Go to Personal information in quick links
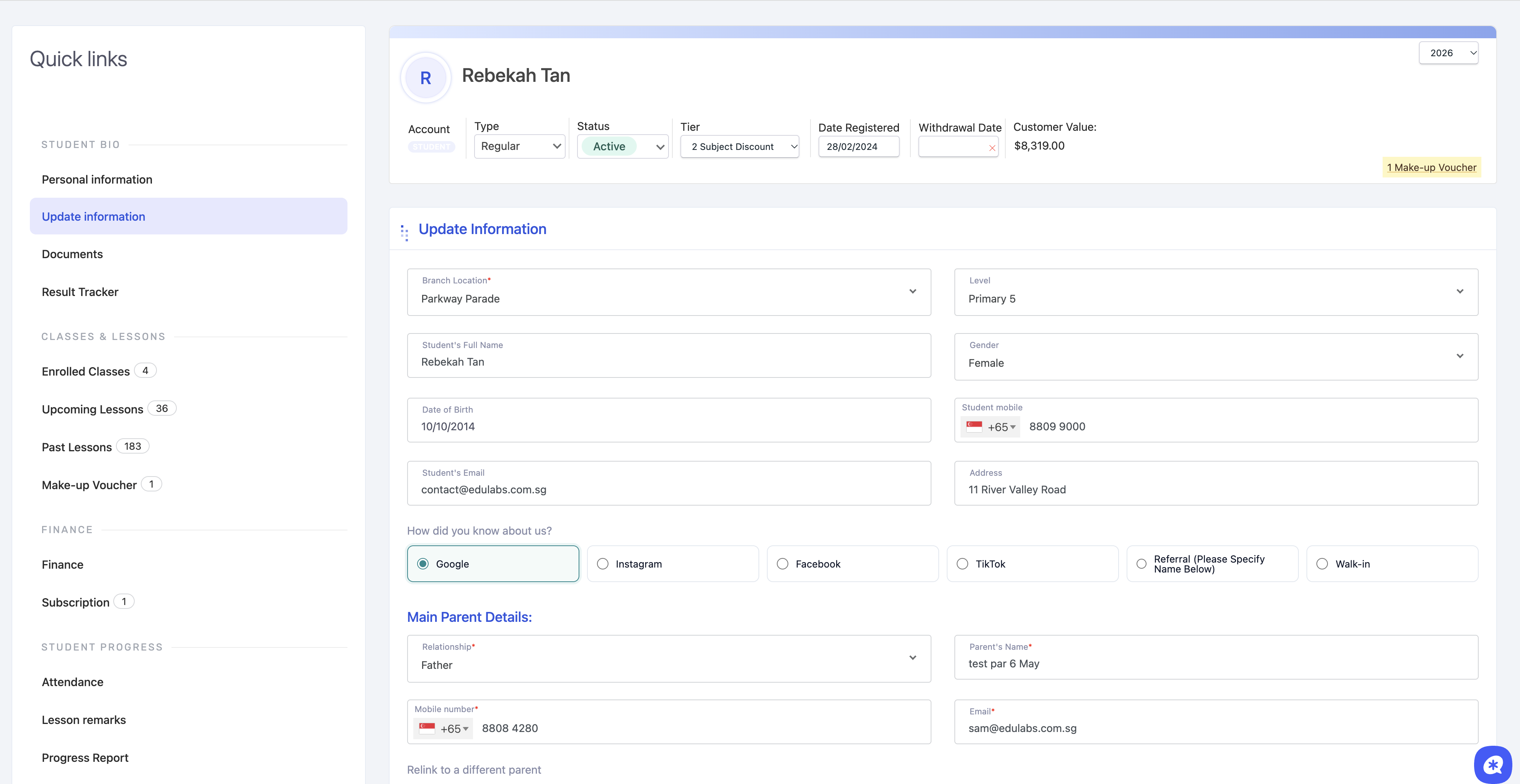Screen dimensions: 1520x784 [x=97, y=179]
